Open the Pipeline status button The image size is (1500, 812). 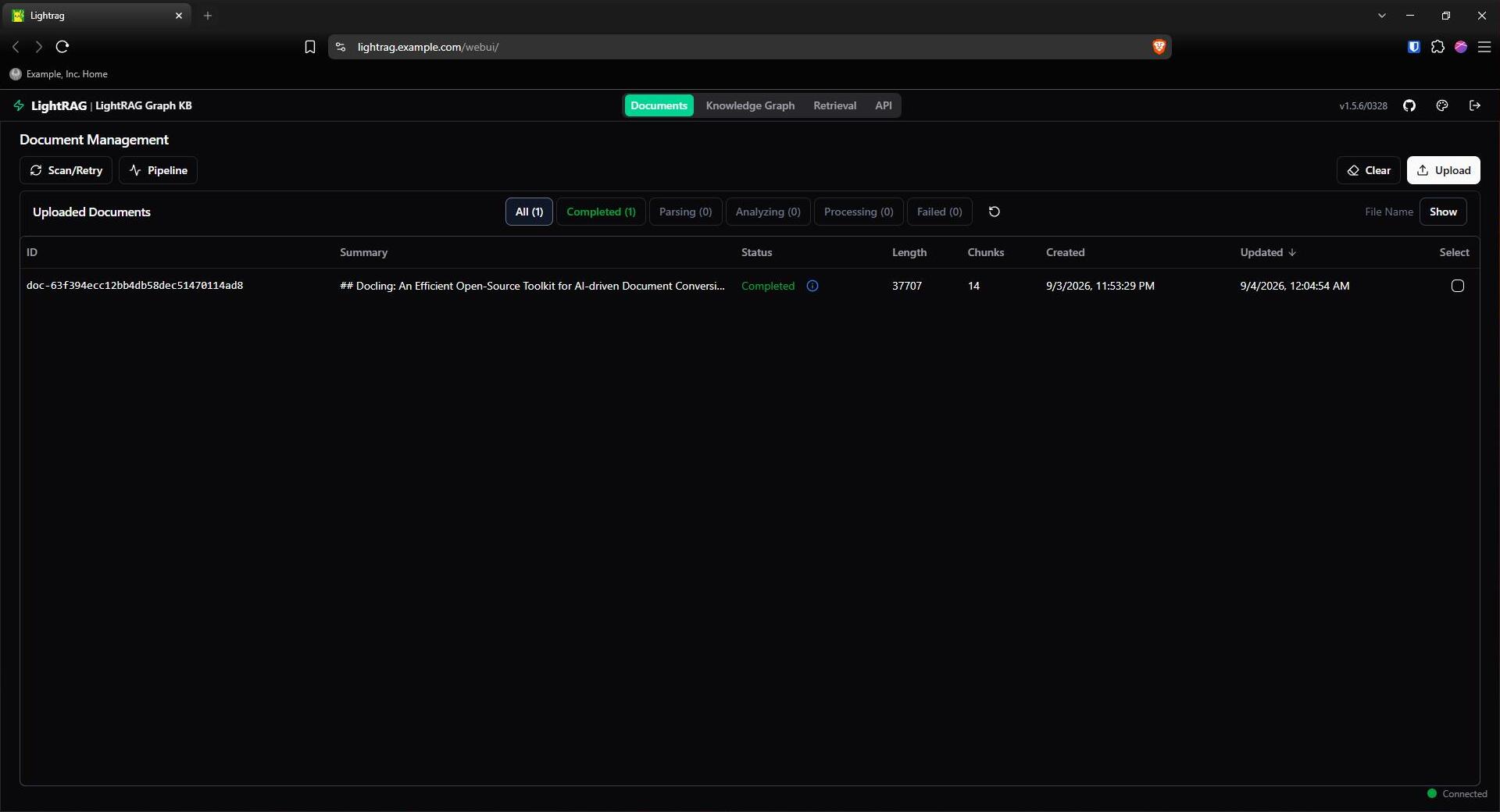tap(158, 170)
